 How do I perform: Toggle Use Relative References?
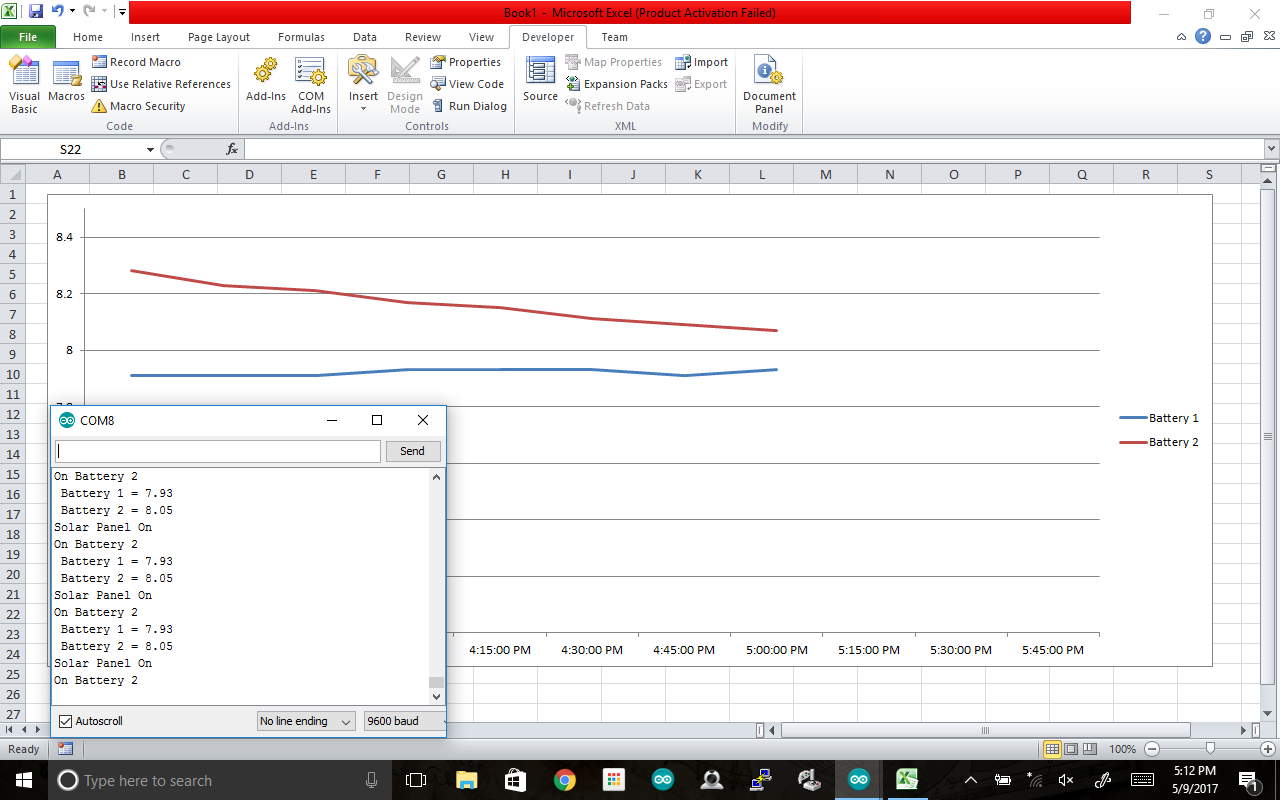[x=161, y=84]
